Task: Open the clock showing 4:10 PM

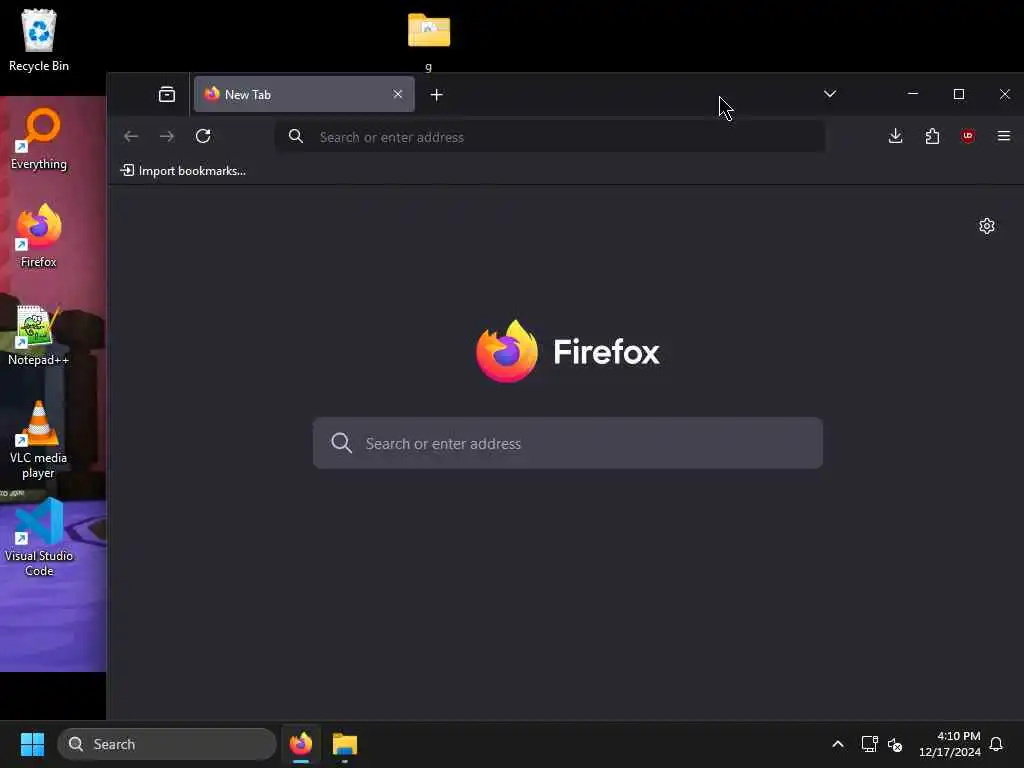Action: click(949, 744)
